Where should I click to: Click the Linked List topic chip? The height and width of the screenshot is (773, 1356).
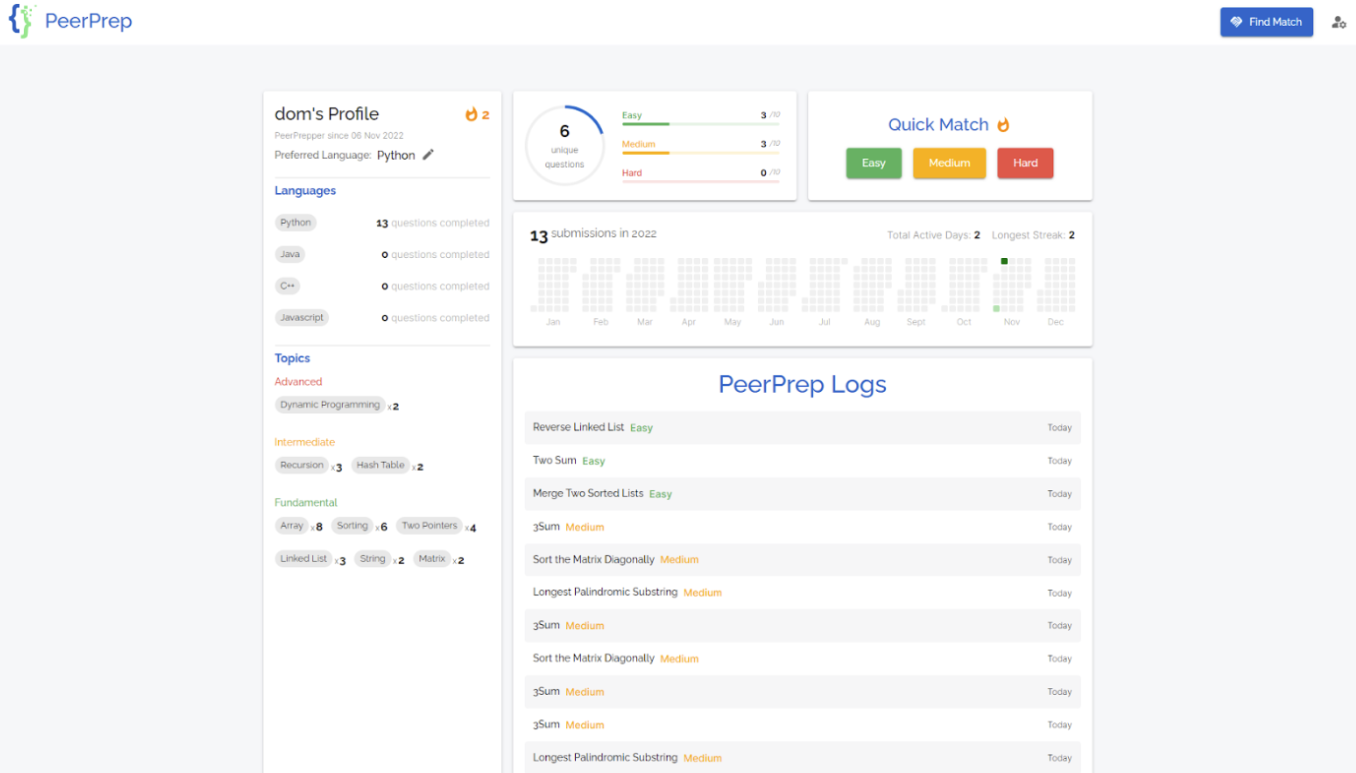click(304, 559)
